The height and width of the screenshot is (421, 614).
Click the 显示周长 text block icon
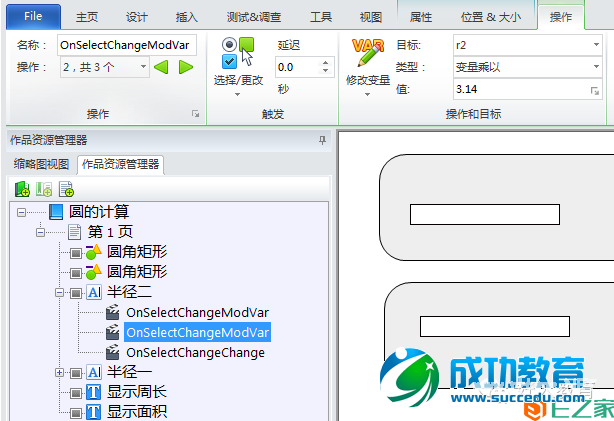94,392
